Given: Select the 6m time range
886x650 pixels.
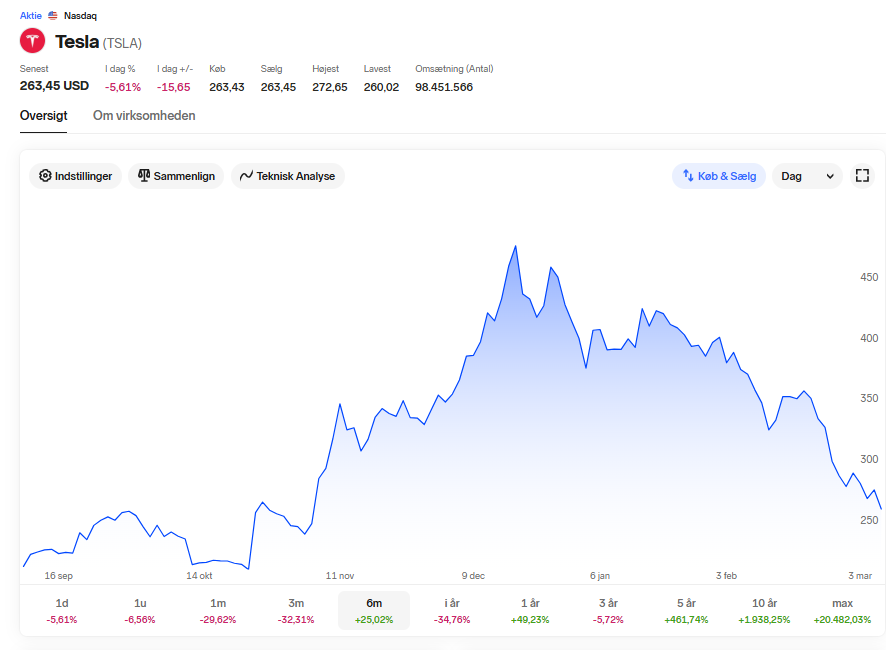Looking at the screenshot, I should click(x=373, y=610).
